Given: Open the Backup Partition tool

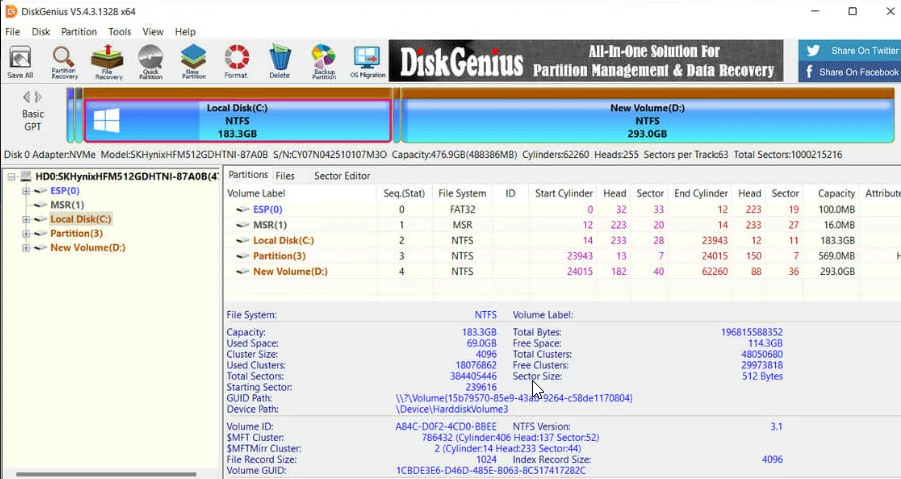Looking at the screenshot, I should coord(324,62).
